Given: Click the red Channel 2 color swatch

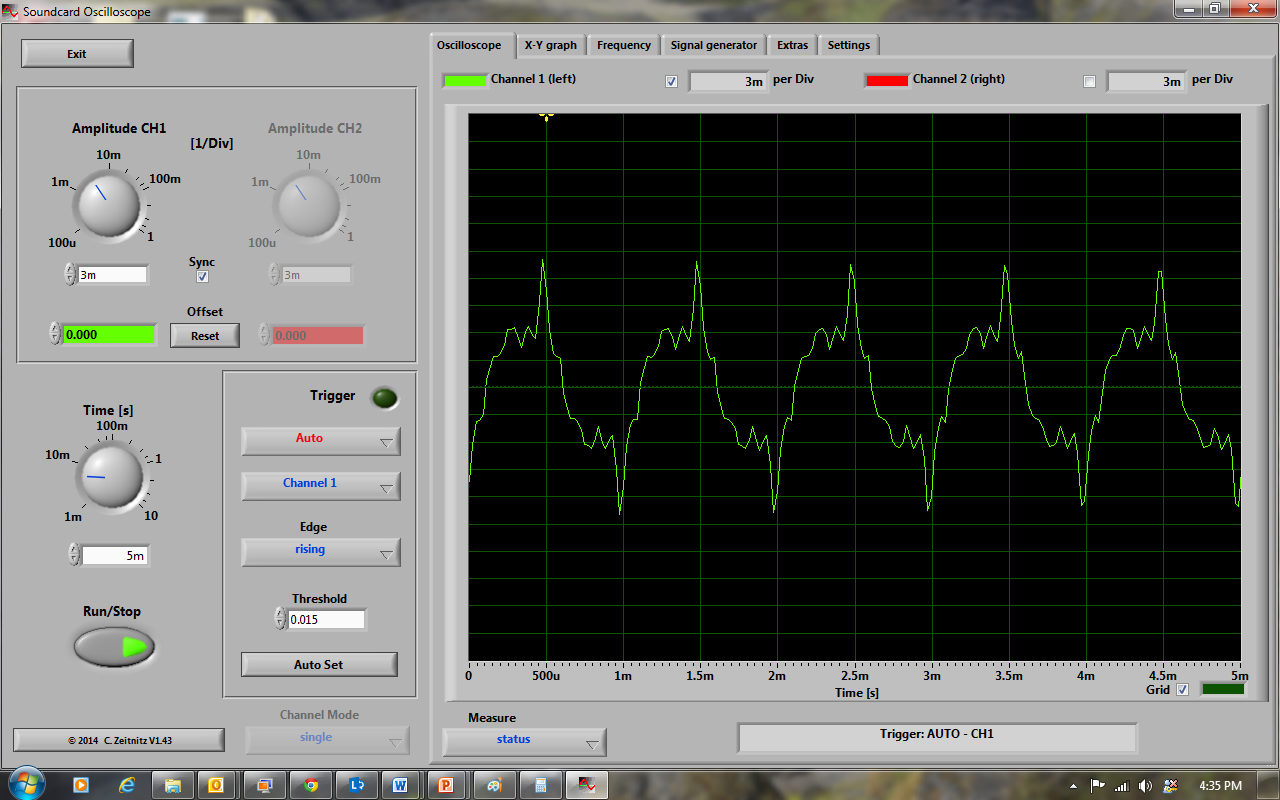Looking at the screenshot, I should tap(887, 80).
